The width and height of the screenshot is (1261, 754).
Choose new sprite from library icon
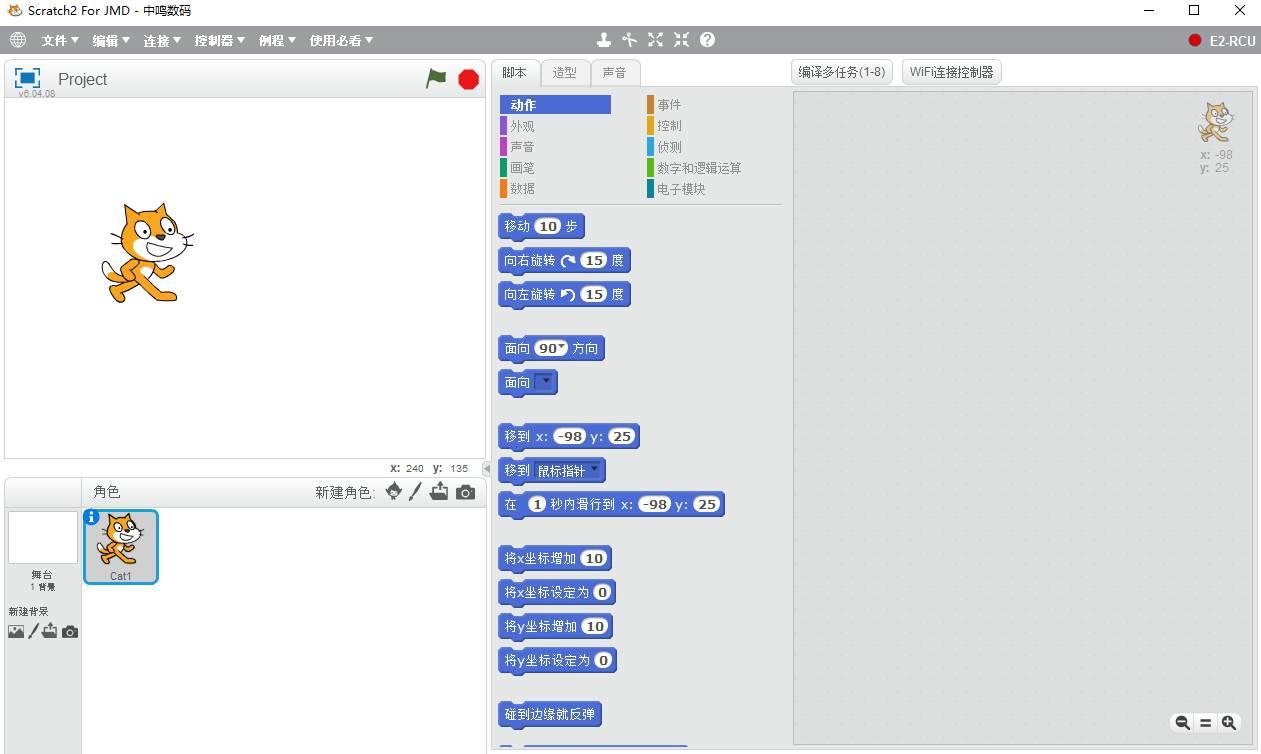[x=394, y=492]
